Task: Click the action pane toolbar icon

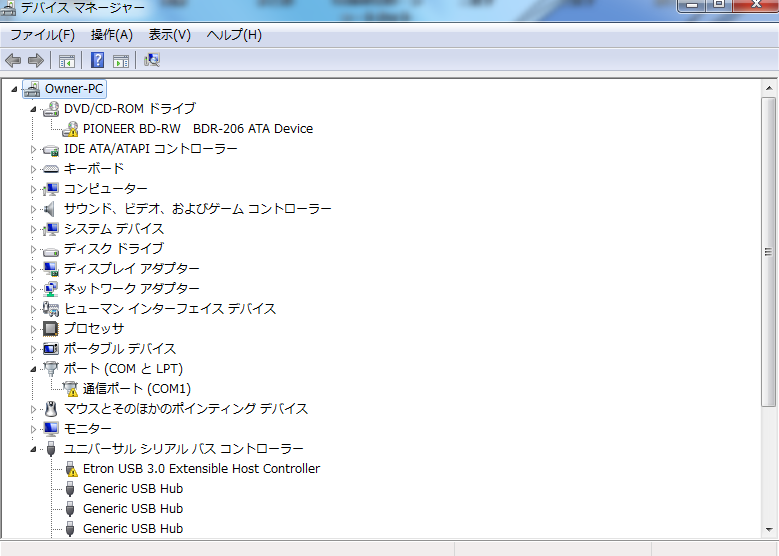Action: pyautogui.click(x=121, y=61)
